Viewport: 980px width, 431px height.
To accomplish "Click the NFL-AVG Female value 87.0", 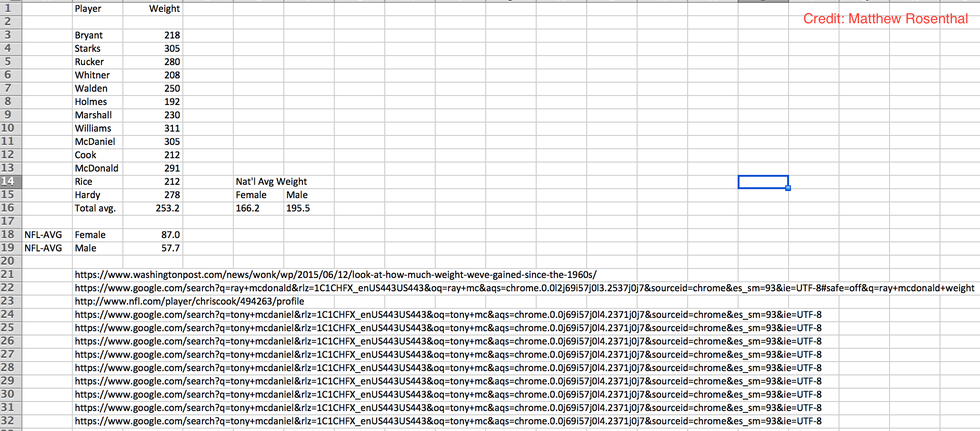I will [168, 234].
